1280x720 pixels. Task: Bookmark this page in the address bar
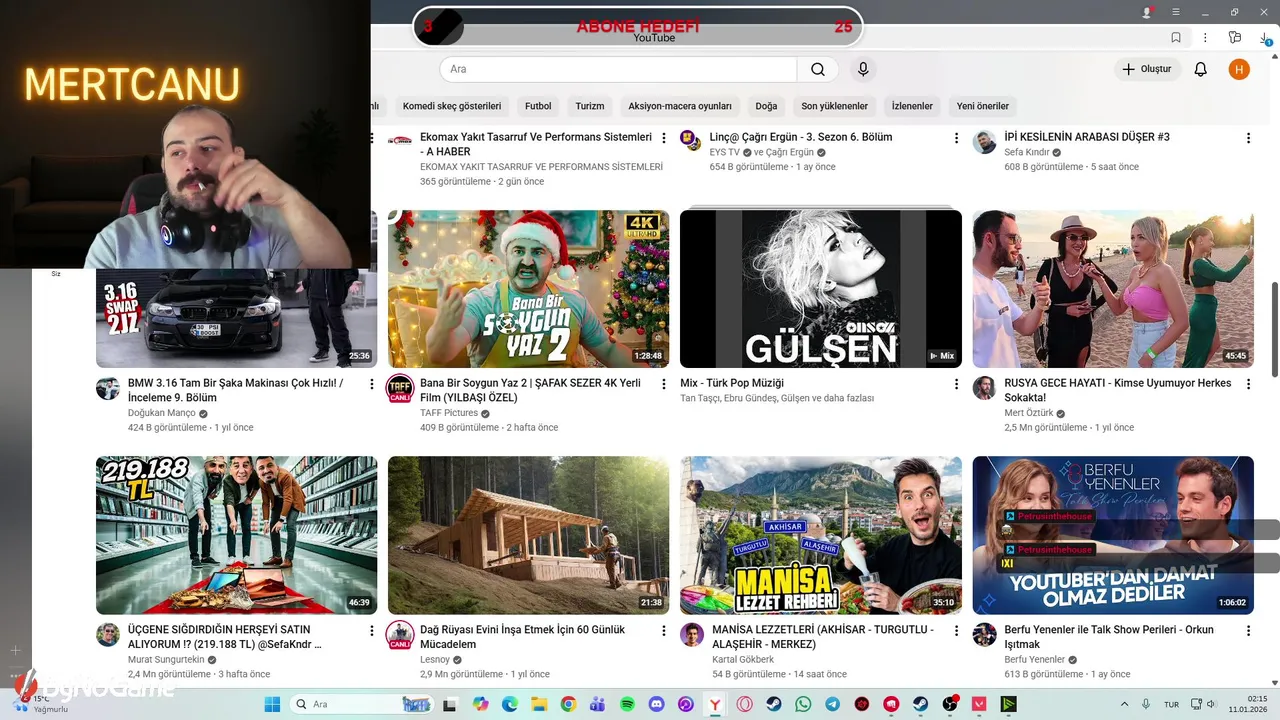1176,37
